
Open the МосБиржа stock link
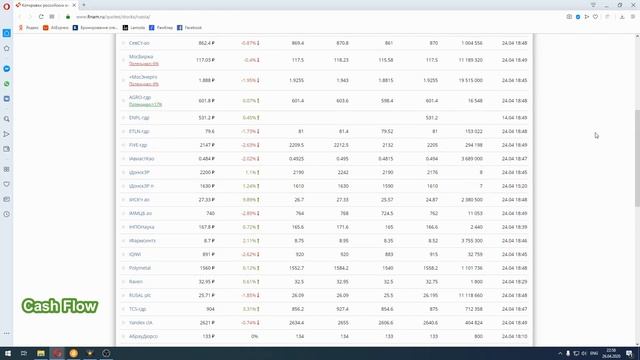[141, 57]
